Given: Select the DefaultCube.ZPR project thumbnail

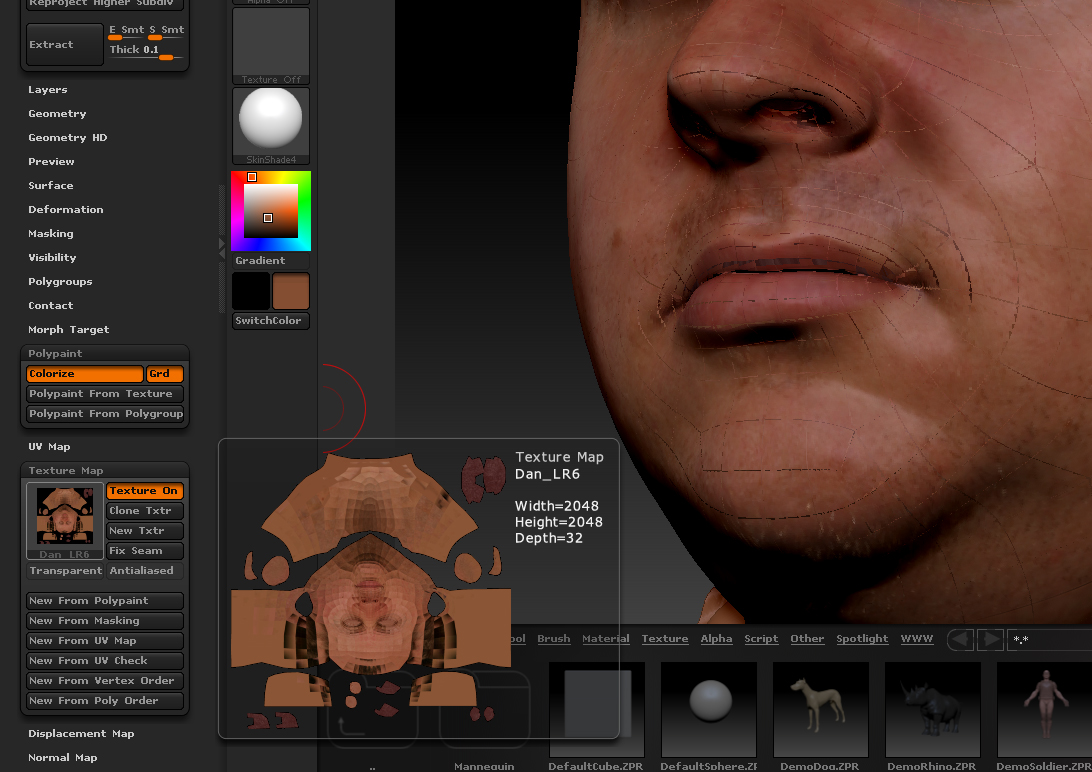Looking at the screenshot, I should (x=597, y=709).
